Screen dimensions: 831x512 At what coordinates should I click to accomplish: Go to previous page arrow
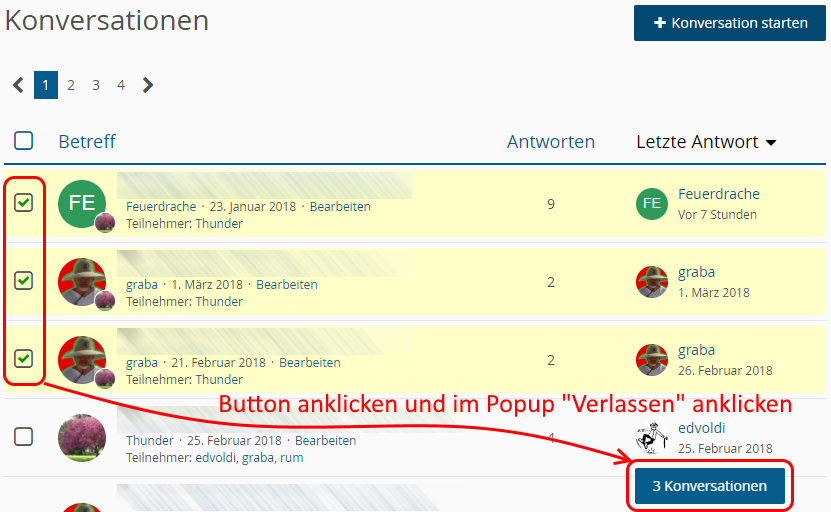coord(19,85)
